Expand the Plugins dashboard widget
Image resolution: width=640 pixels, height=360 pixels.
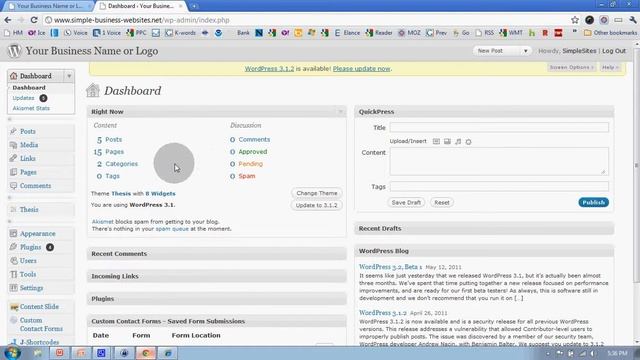217,299
